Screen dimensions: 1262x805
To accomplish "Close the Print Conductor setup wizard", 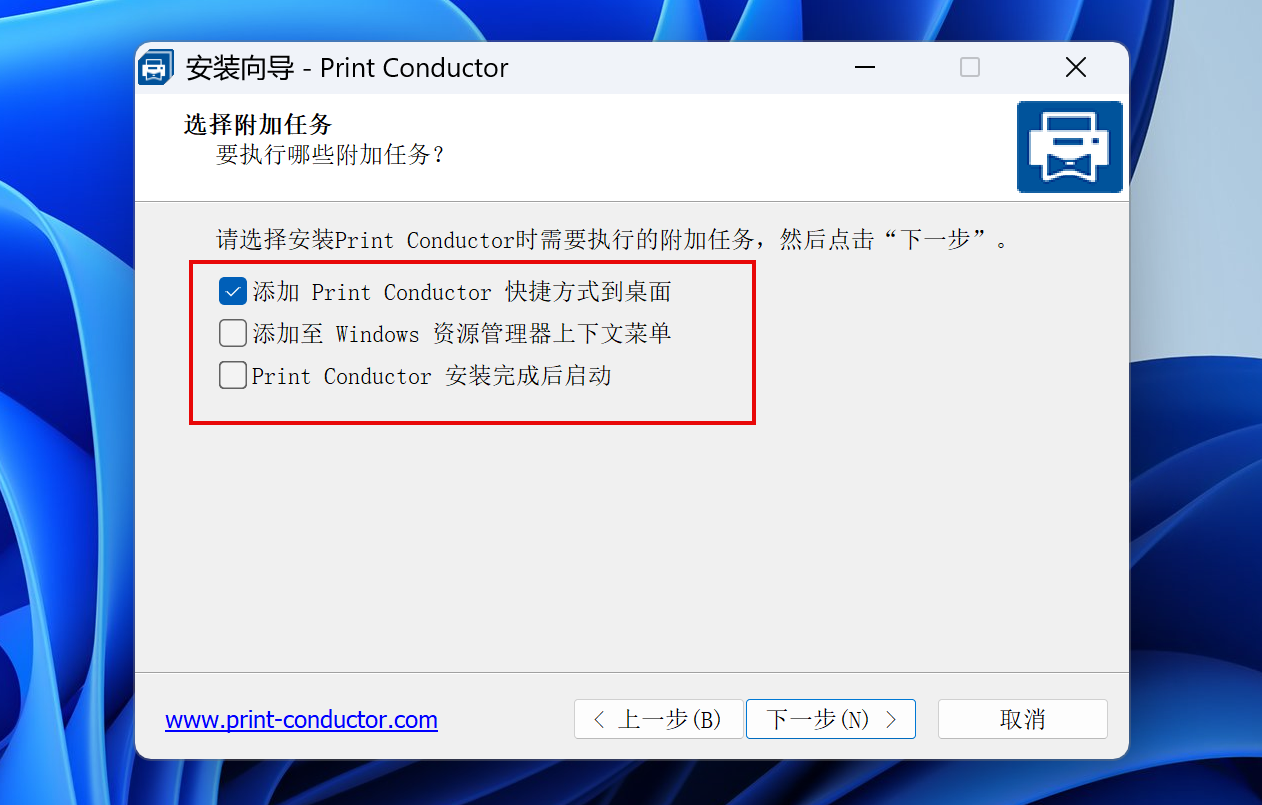I will pyautogui.click(x=1076, y=68).
